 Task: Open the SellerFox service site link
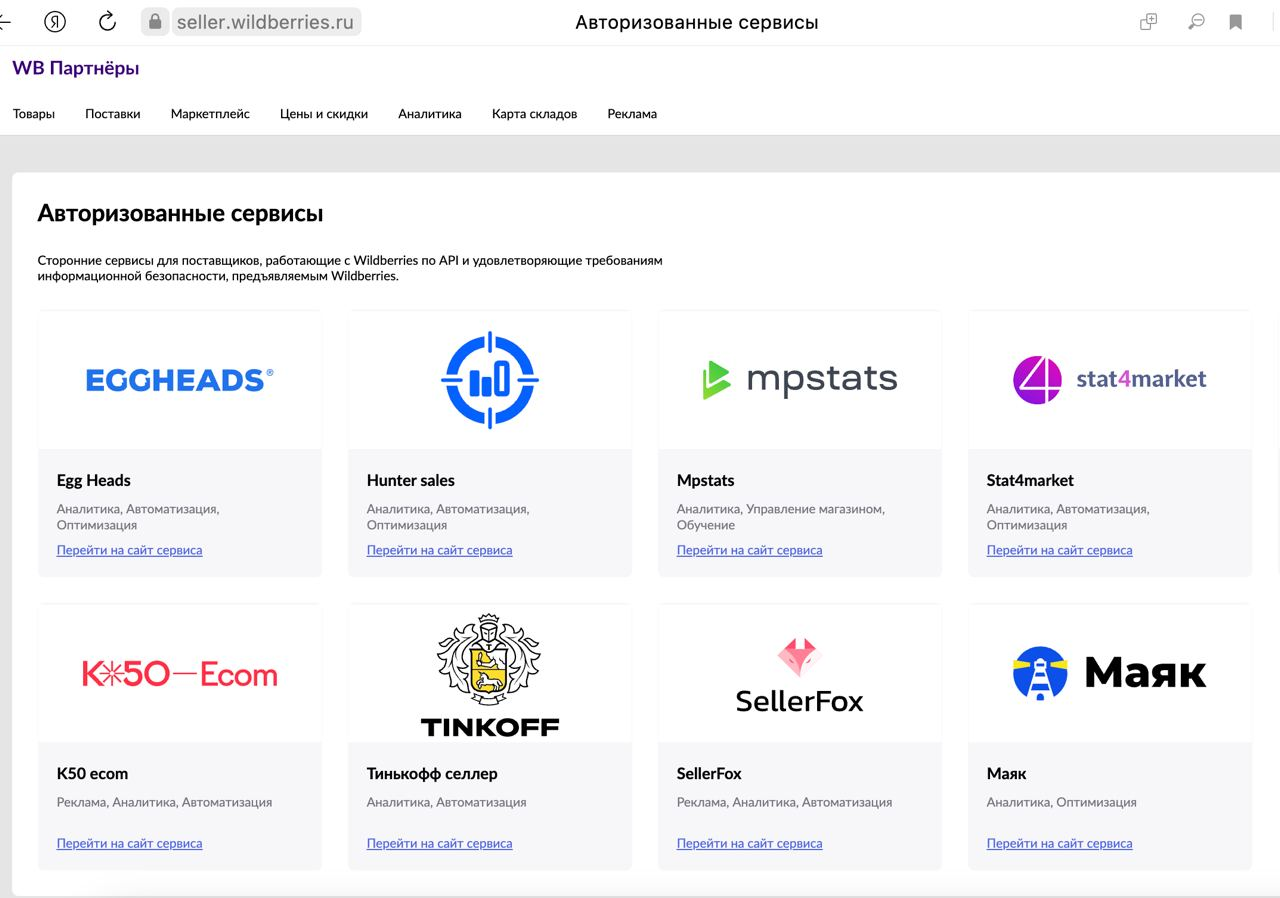[x=749, y=843]
